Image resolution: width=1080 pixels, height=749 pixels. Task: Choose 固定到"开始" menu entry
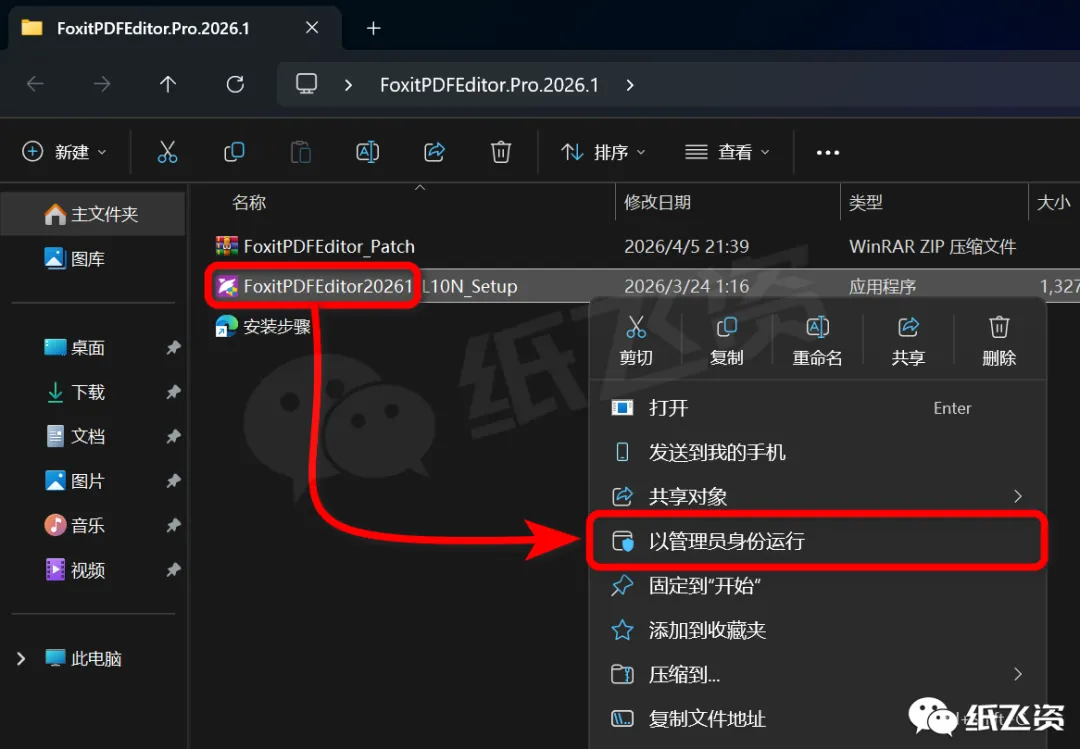click(818, 586)
